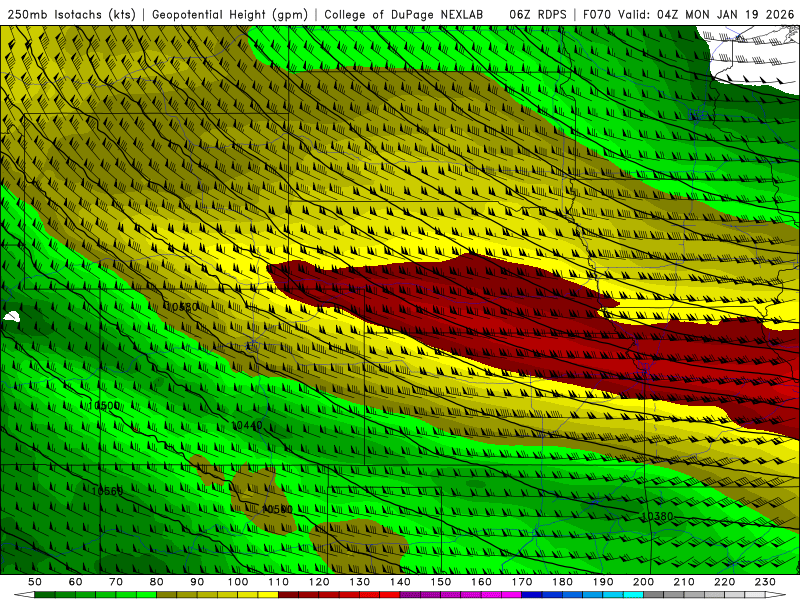Click the 220 value on the color scale
800x600 pixels.
point(724,582)
